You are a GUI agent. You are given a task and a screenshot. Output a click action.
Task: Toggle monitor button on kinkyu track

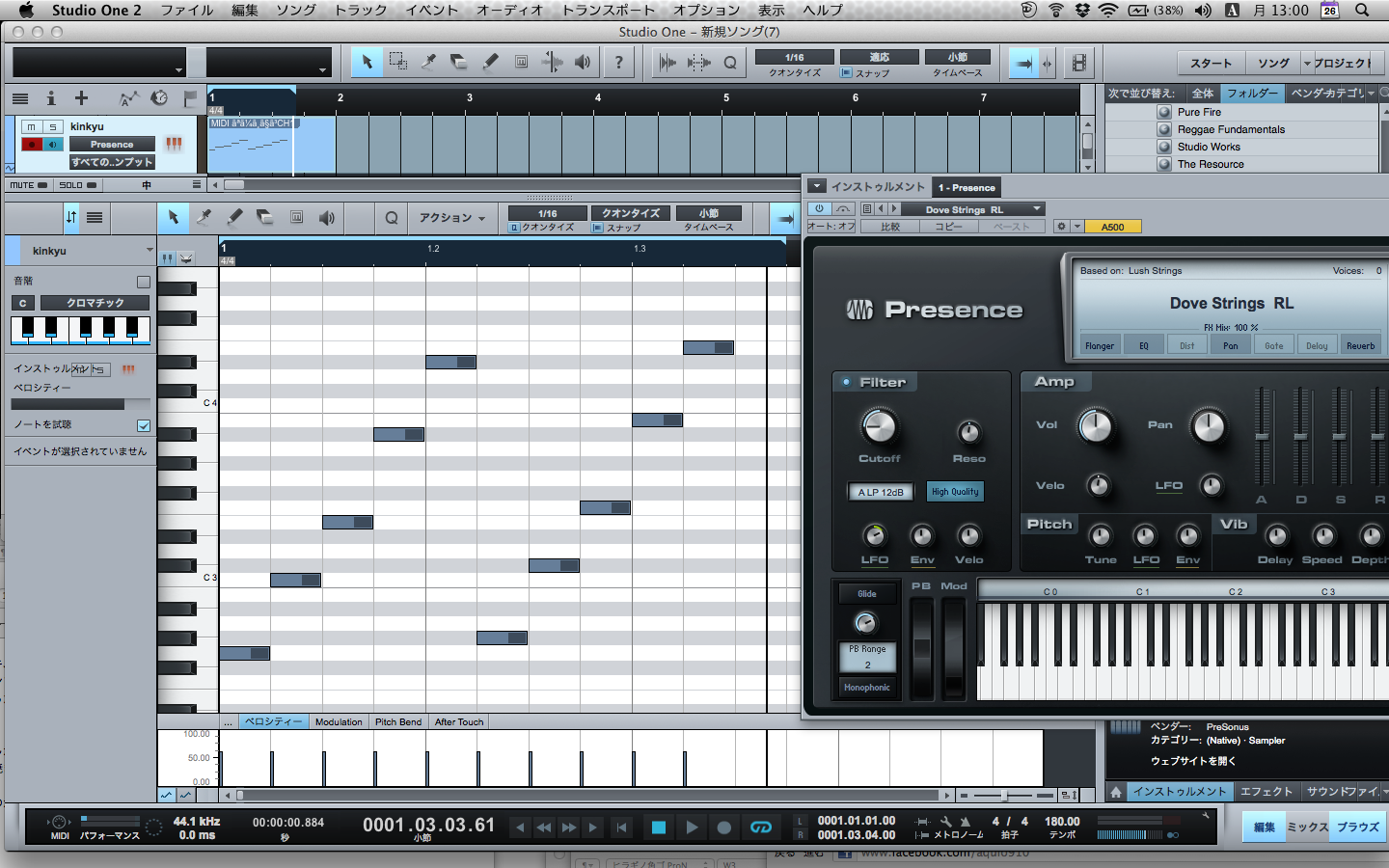[x=53, y=145]
